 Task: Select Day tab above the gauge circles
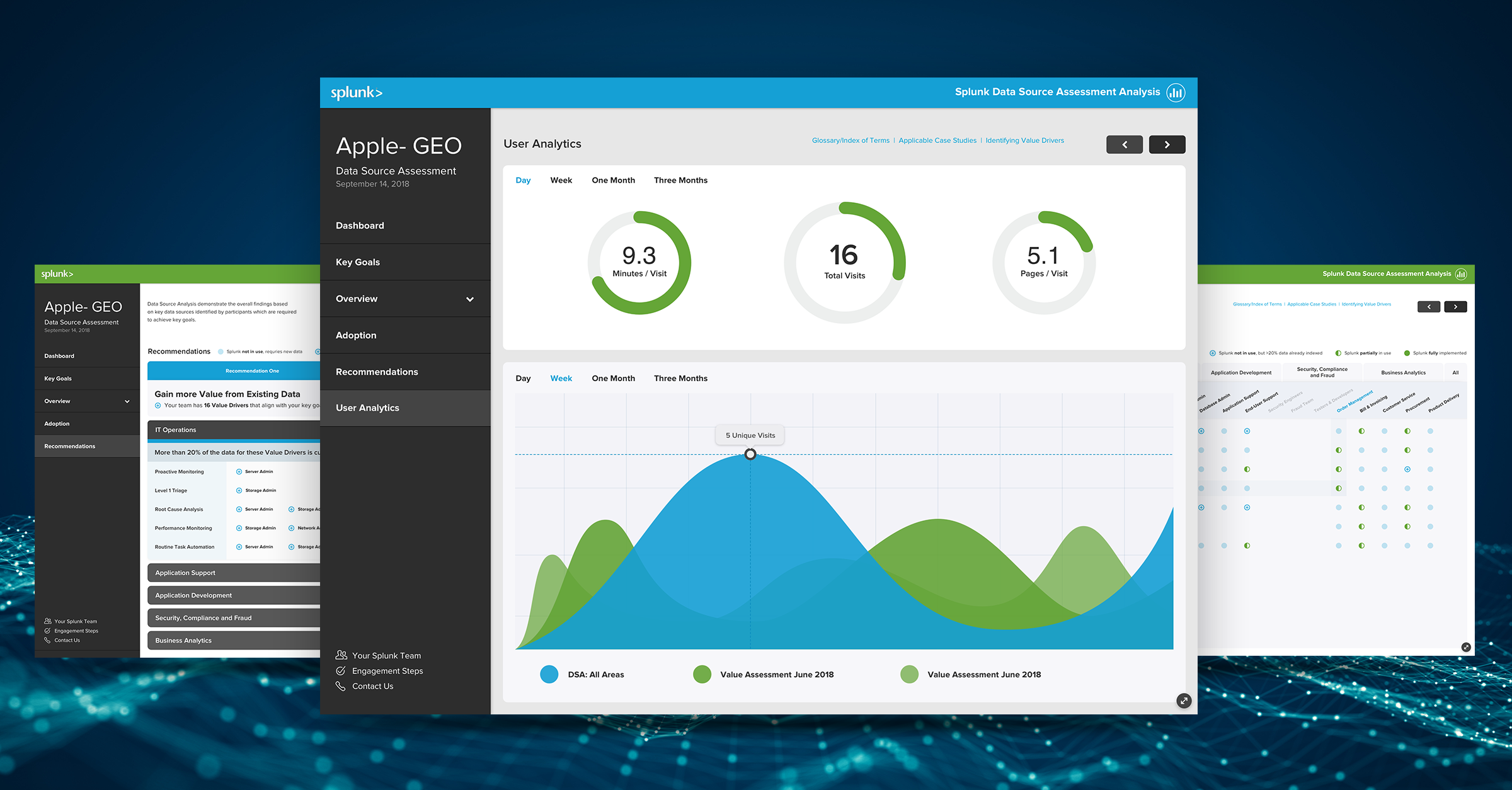coord(523,180)
